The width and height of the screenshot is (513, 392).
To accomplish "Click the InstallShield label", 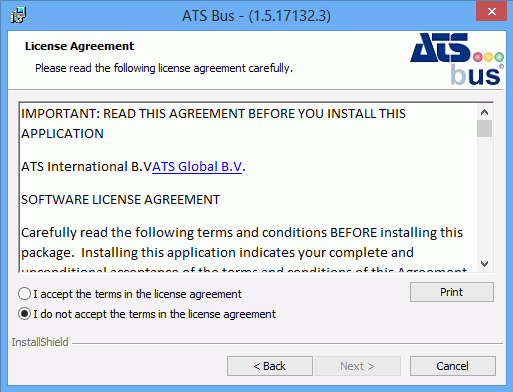I will tap(40, 342).
